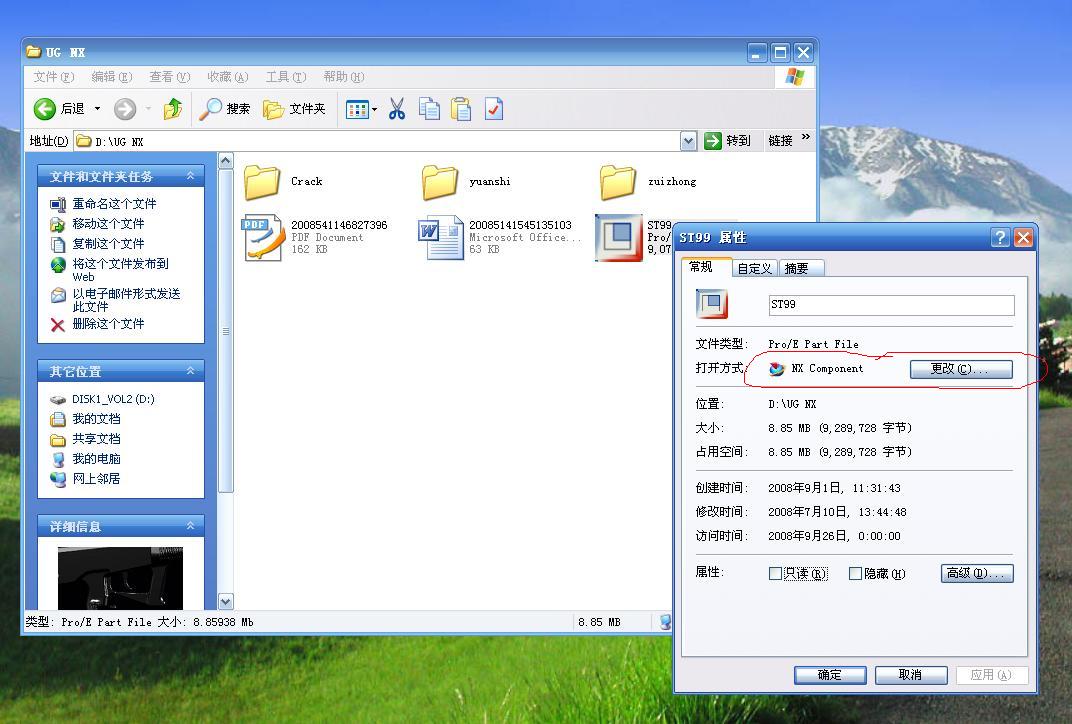This screenshot has height=724, width=1072.
Task: Click 确定 in ST99 properties
Action: tap(830, 675)
